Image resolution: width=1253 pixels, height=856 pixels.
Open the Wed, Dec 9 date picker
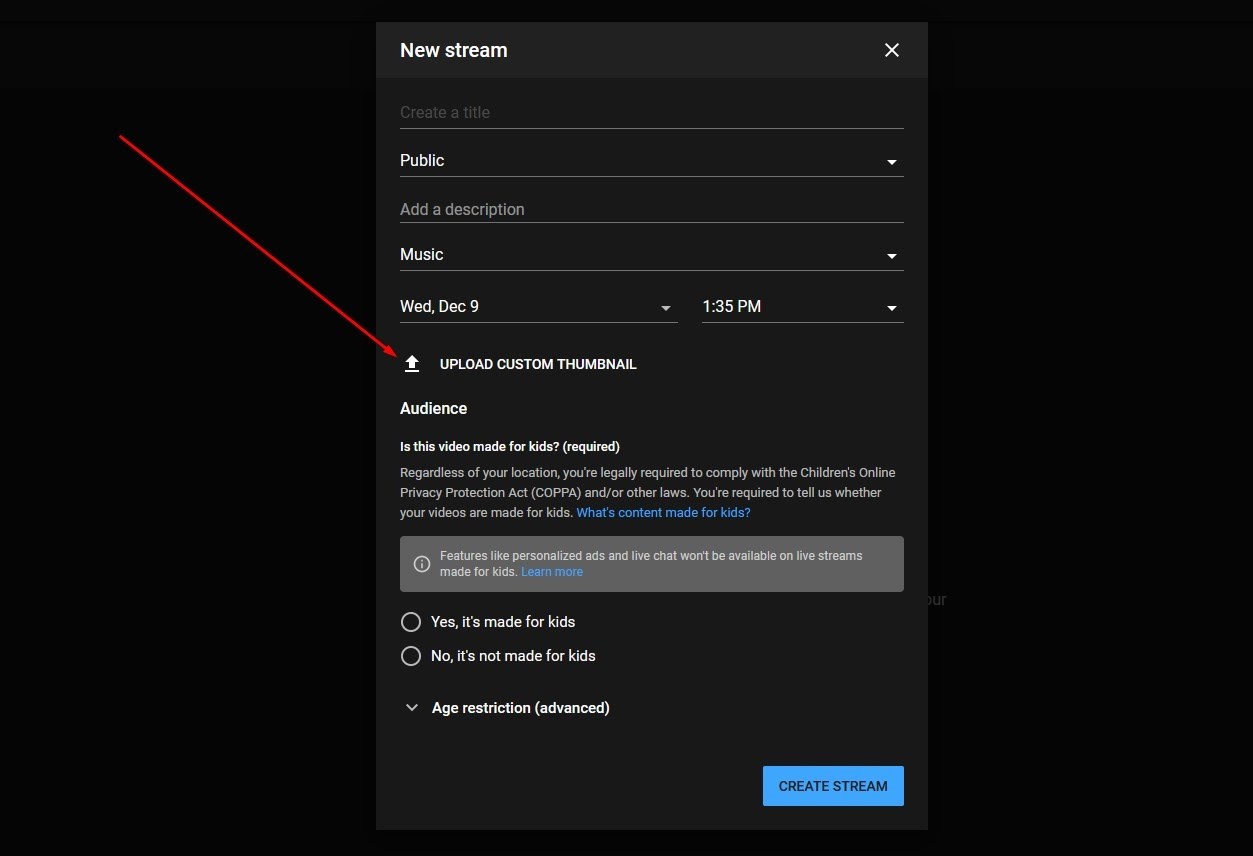coord(539,307)
